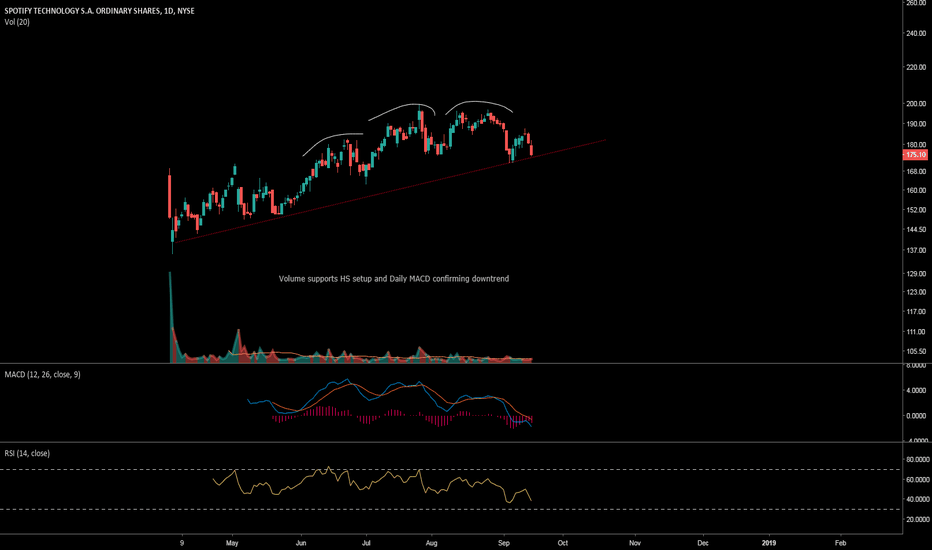Click the 220.00 price axis label
This screenshot has height=550, width=932.
(x=916, y=67)
